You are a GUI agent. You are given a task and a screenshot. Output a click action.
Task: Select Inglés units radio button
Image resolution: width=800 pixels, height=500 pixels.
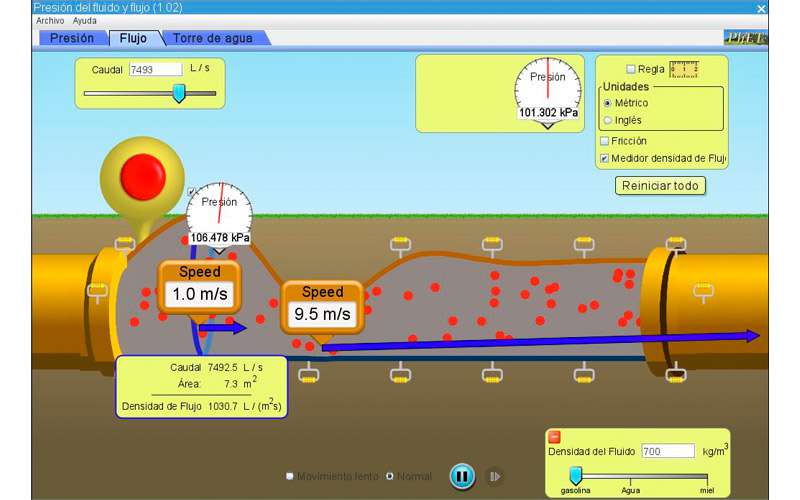tap(607, 120)
